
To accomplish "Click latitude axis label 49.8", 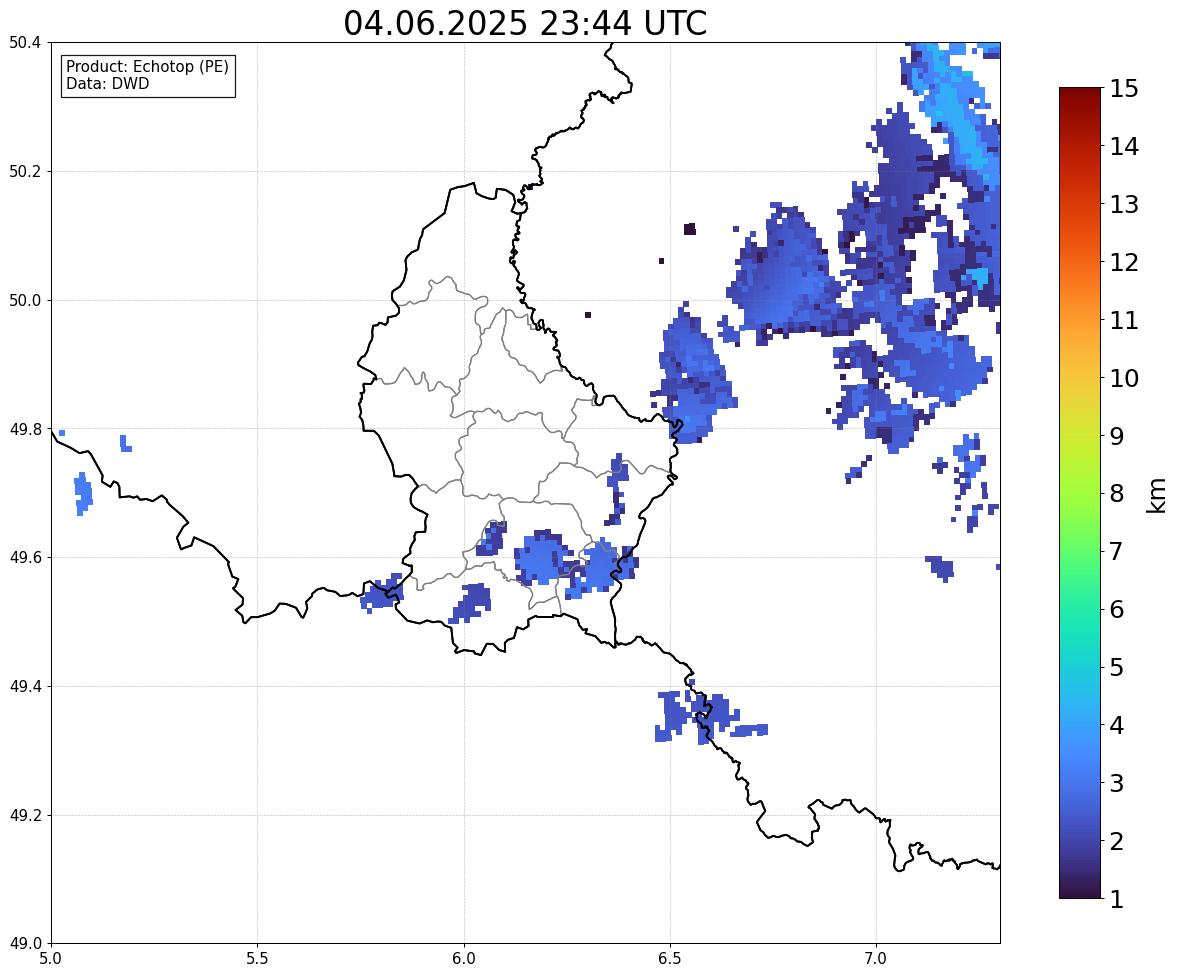I will point(25,429).
